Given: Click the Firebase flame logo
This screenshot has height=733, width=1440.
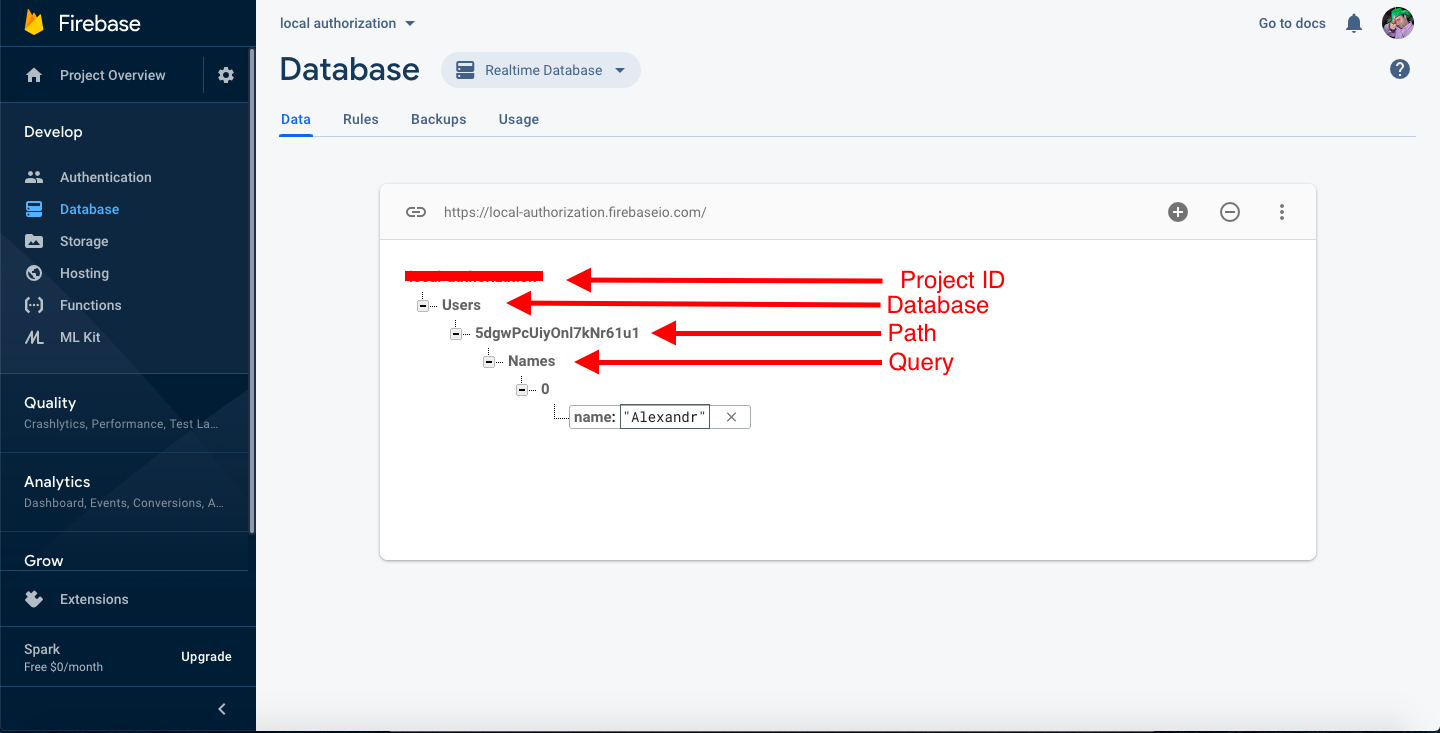Looking at the screenshot, I should (35, 23).
